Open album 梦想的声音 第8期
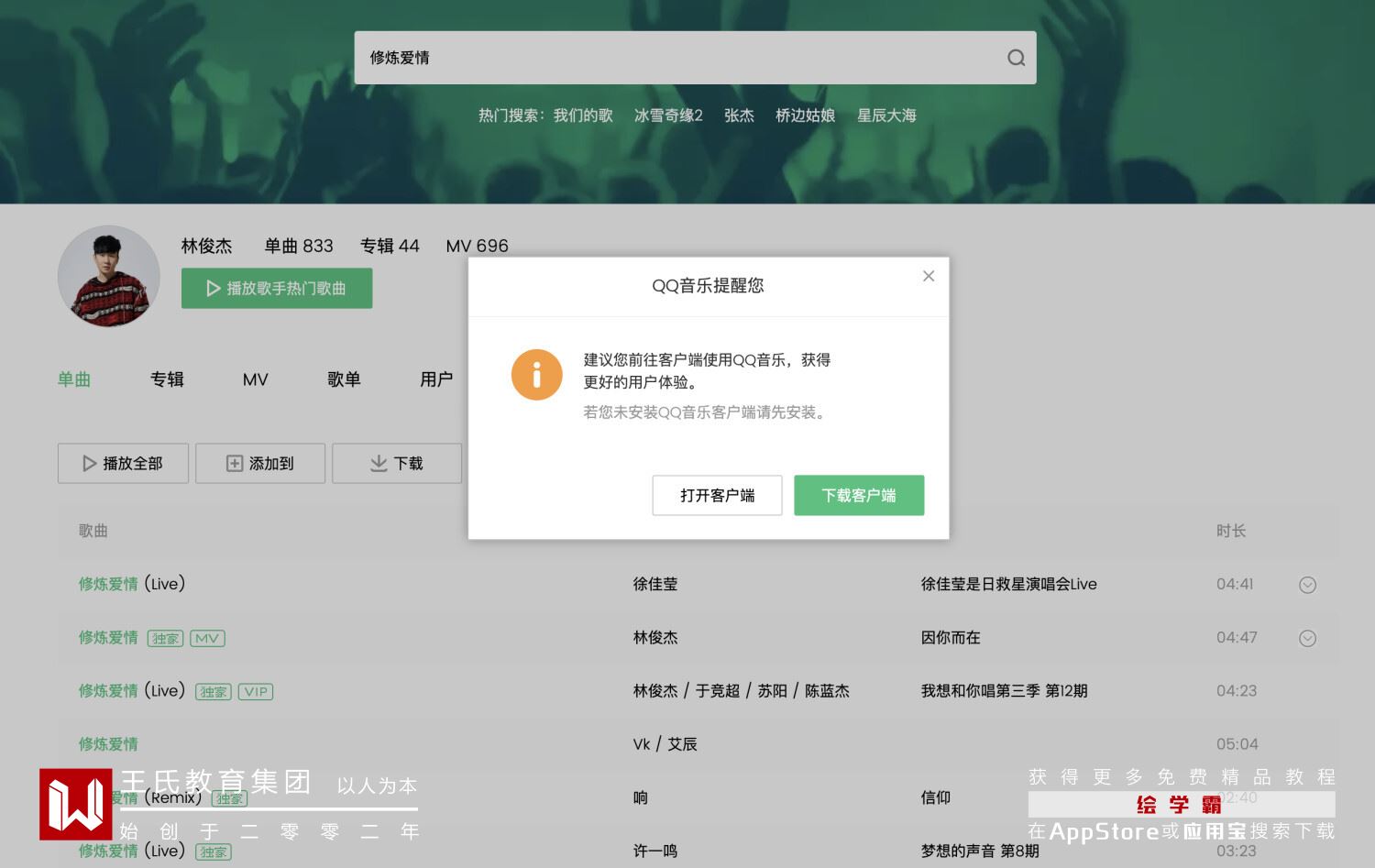The height and width of the screenshot is (868, 1375). pyautogui.click(x=980, y=851)
